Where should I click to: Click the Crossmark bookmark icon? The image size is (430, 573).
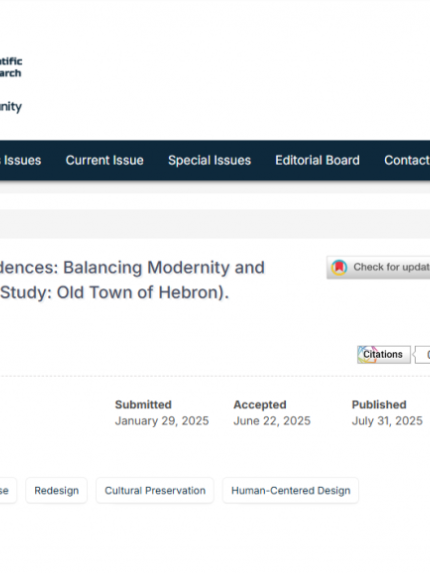339,267
